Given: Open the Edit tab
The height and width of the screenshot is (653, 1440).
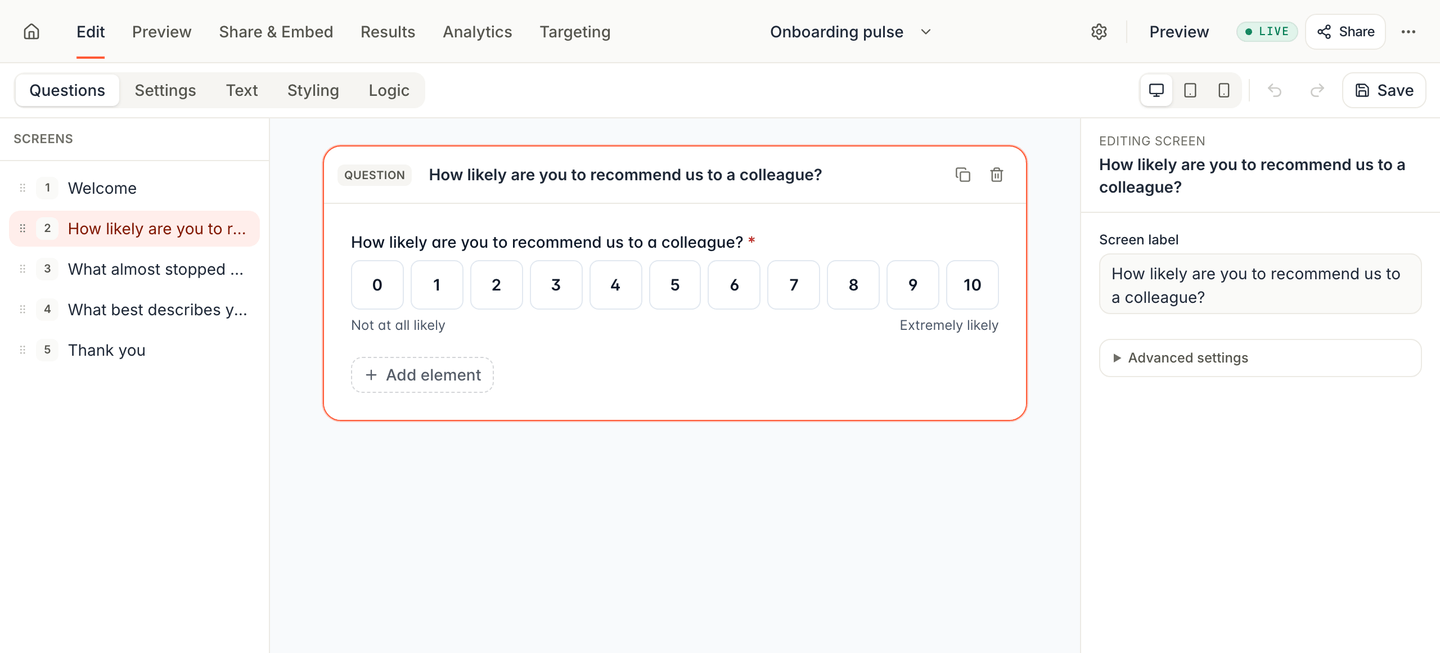Looking at the screenshot, I should click(90, 32).
